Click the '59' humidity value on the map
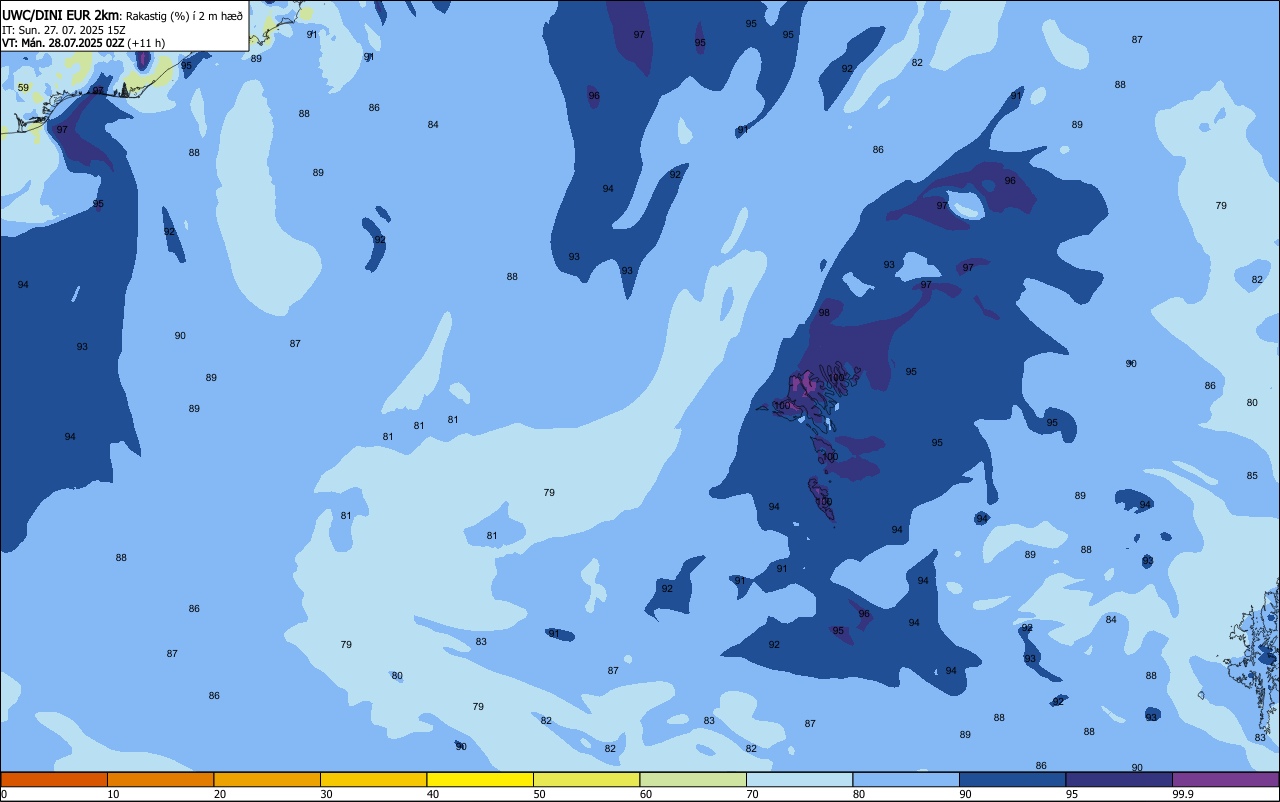 pyautogui.click(x=23, y=88)
